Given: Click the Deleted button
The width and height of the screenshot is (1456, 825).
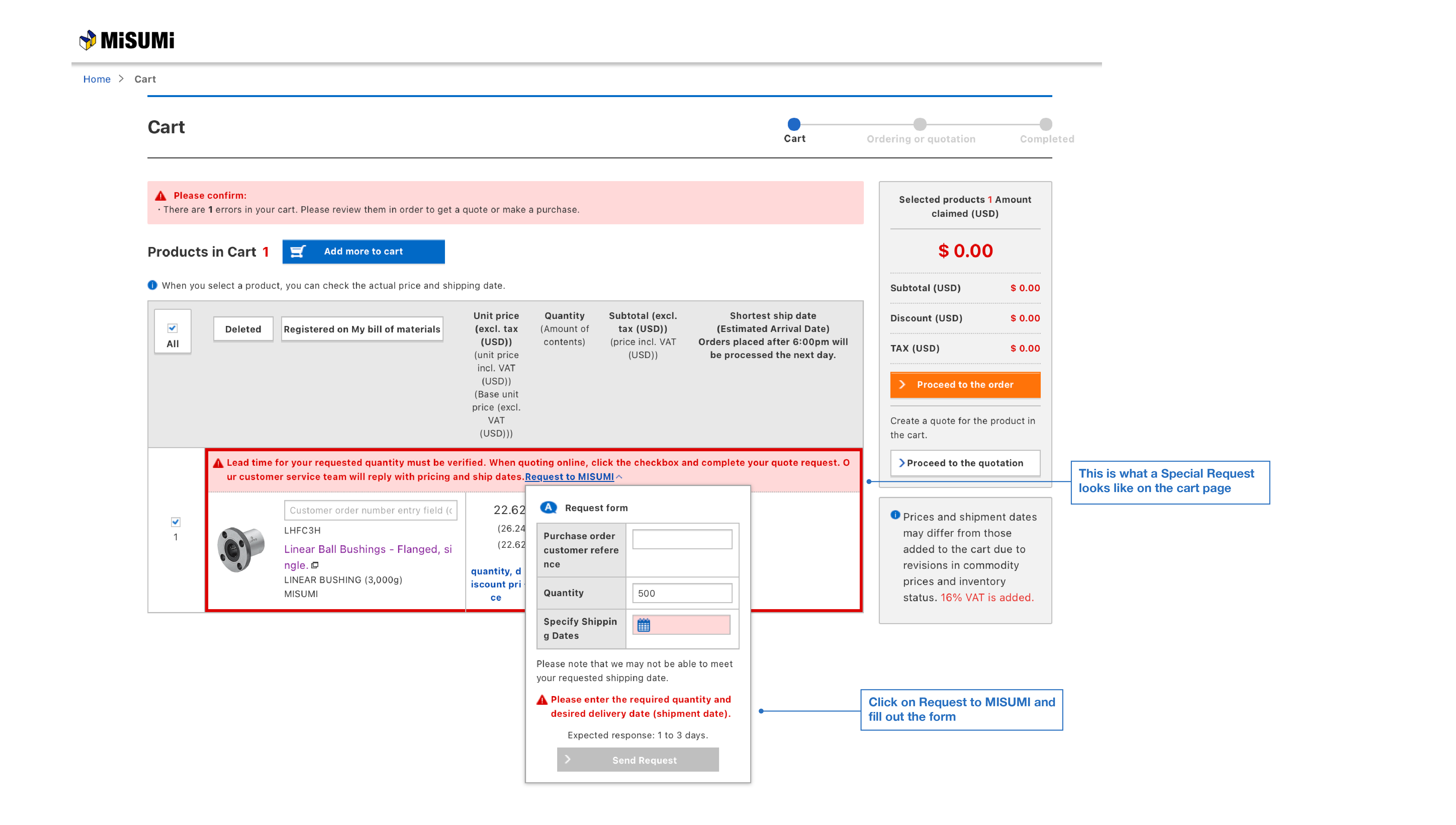Looking at the screenshot, I should pyautogui.click(x=243, y=329).
